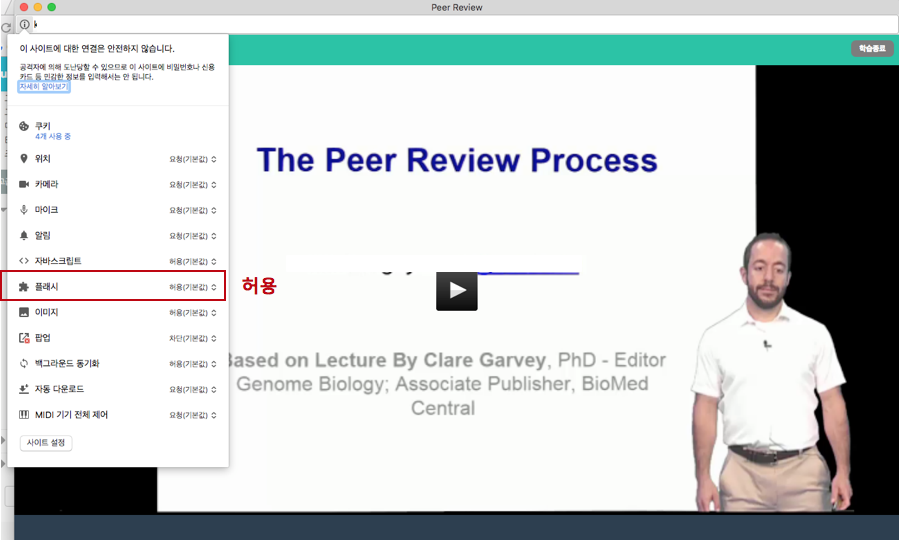
Task: Open the 플래시 permission dropdown
Action: pos(193,287)
